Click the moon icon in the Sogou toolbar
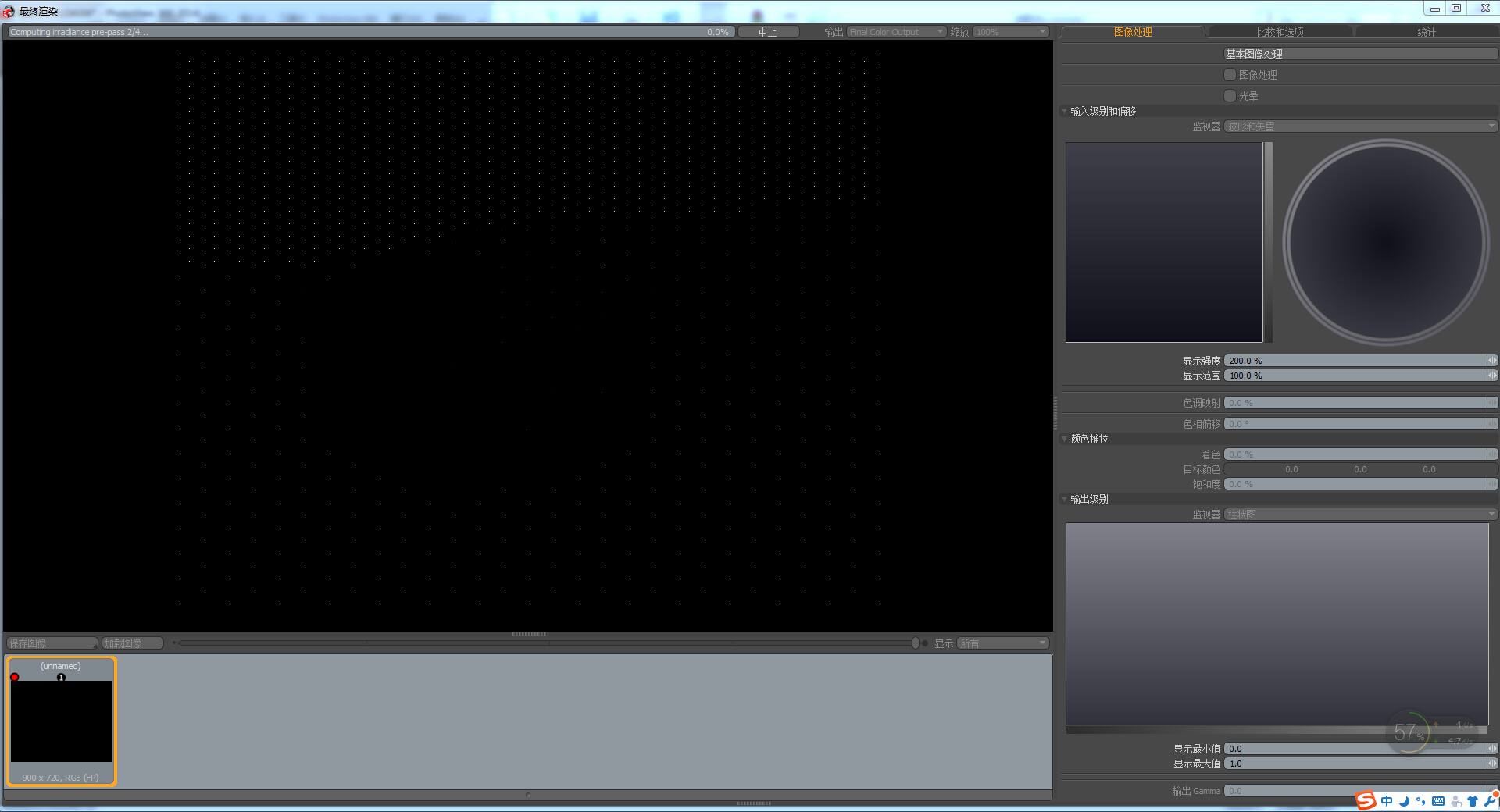This screenshot has height=812, width=1500. point(1404,801)
